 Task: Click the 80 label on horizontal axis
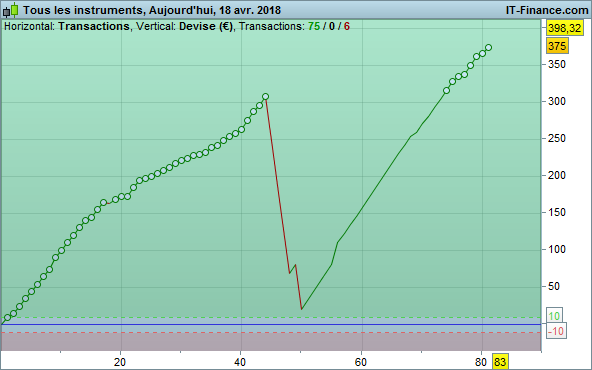pyautogui.click(x=481, y=362)
